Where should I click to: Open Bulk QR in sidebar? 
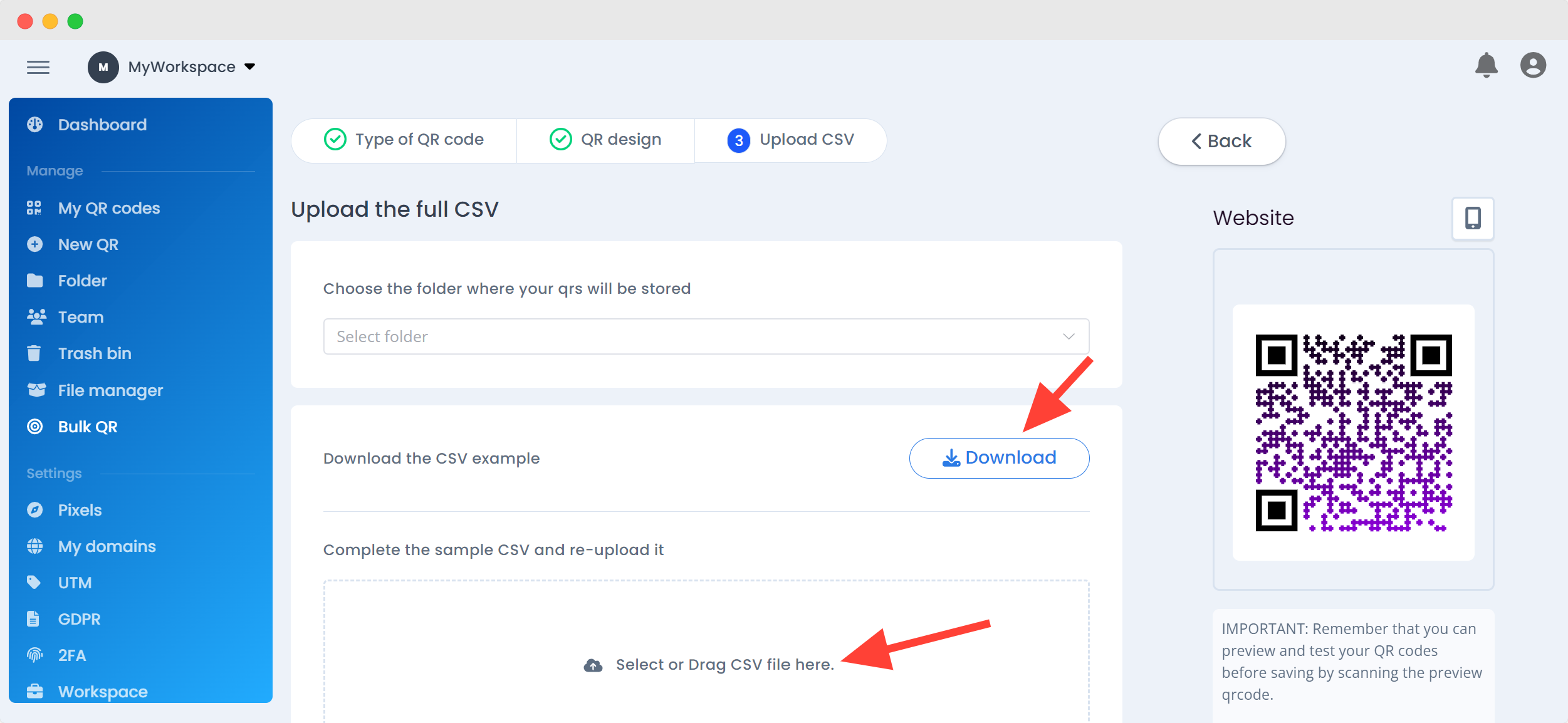[87, 427]
